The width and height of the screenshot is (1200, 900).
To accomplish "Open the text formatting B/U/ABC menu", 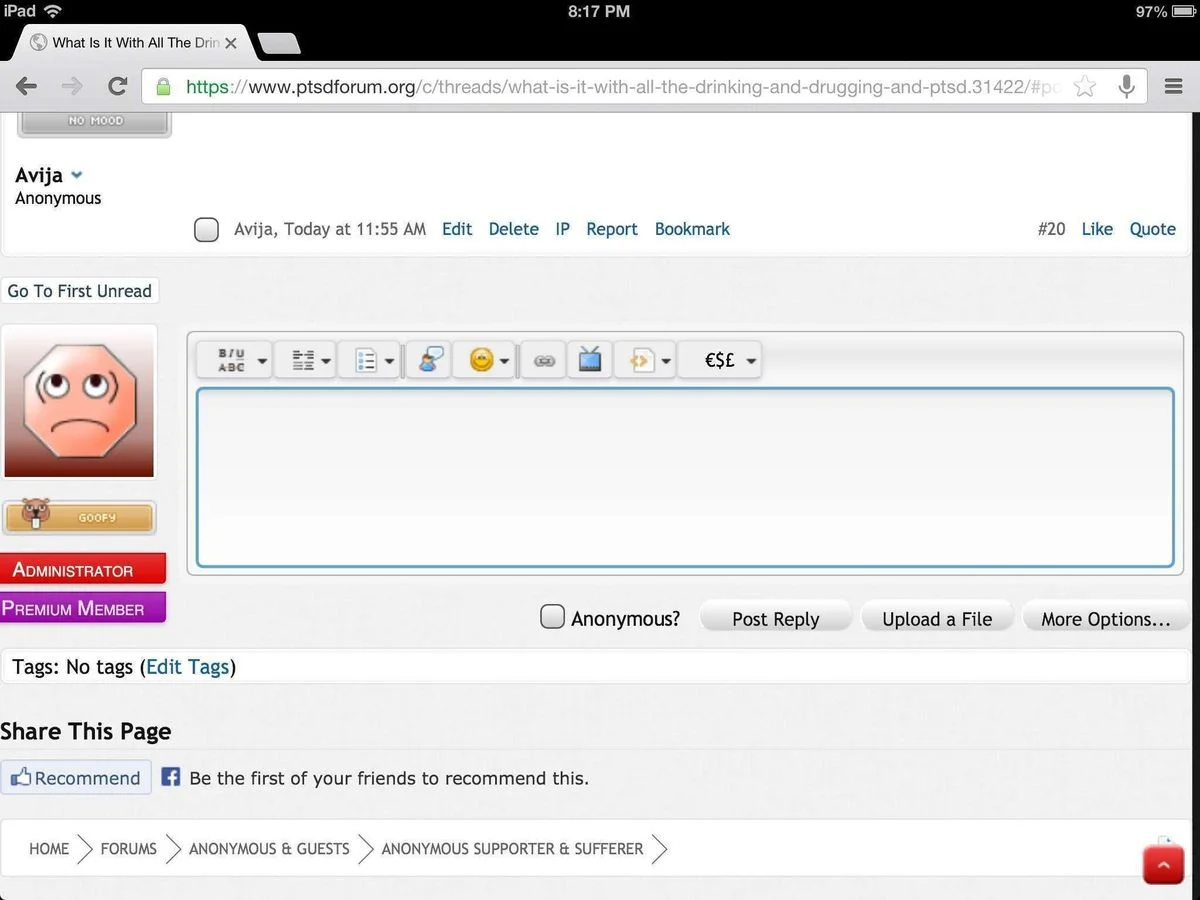I will 234,360.
